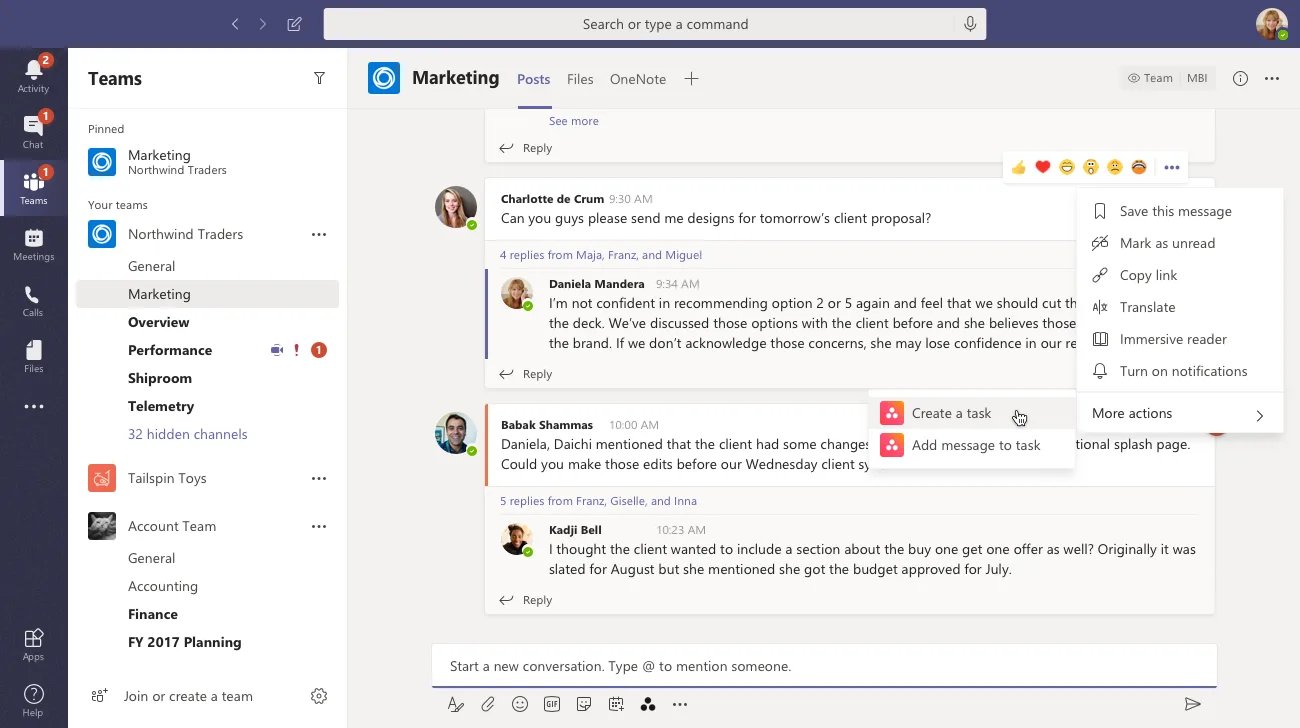Viewport: 1300px width, 728px height.
Task: Click Join or create a team
Action: coord(188,696)
